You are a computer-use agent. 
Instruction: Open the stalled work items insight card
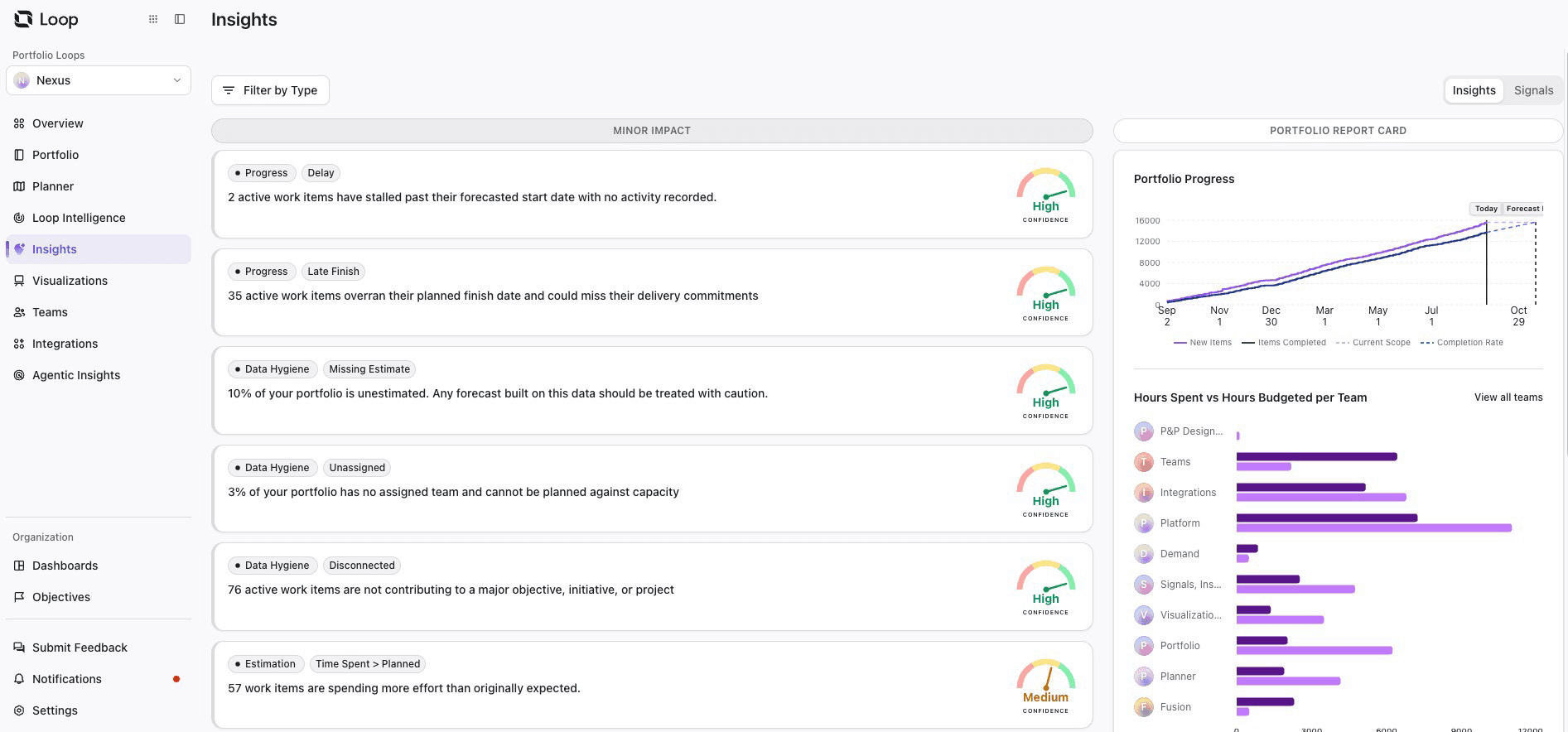pyautogui.click(x=652, y=194)
